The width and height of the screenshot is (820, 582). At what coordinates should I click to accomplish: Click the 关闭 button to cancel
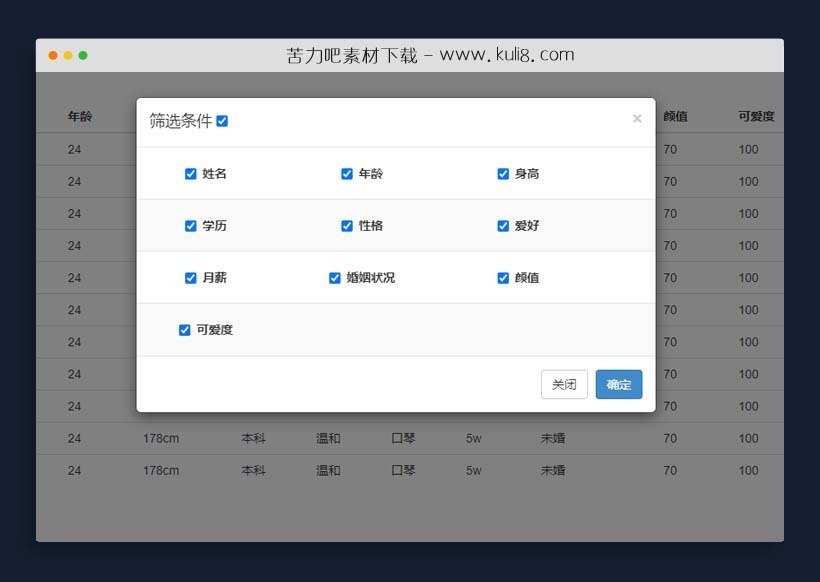[564, 384]
